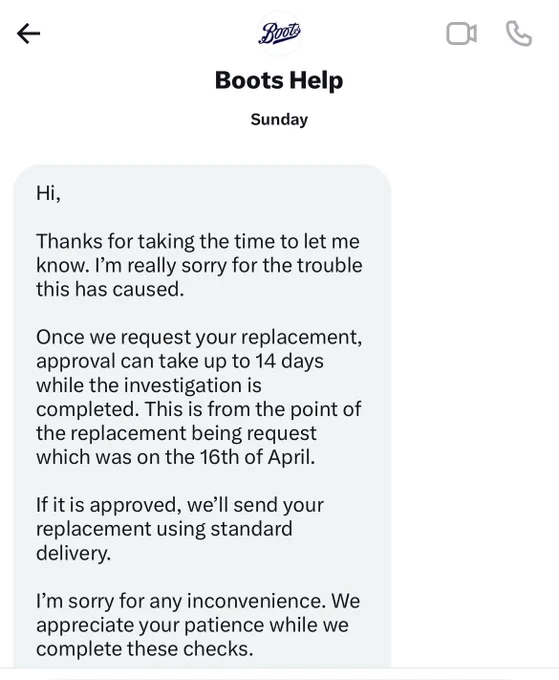This screenshot has width=559, height=680.
Task: Open the Boots Help conversation title
Action: (x=279, y=80)
